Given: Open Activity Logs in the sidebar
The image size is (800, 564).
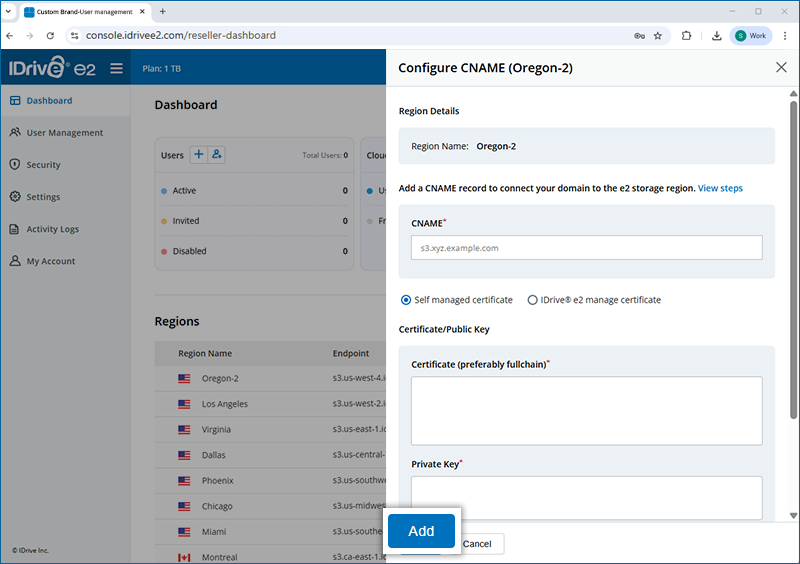Looking at the screenshot, I should (x=65, y=229).
